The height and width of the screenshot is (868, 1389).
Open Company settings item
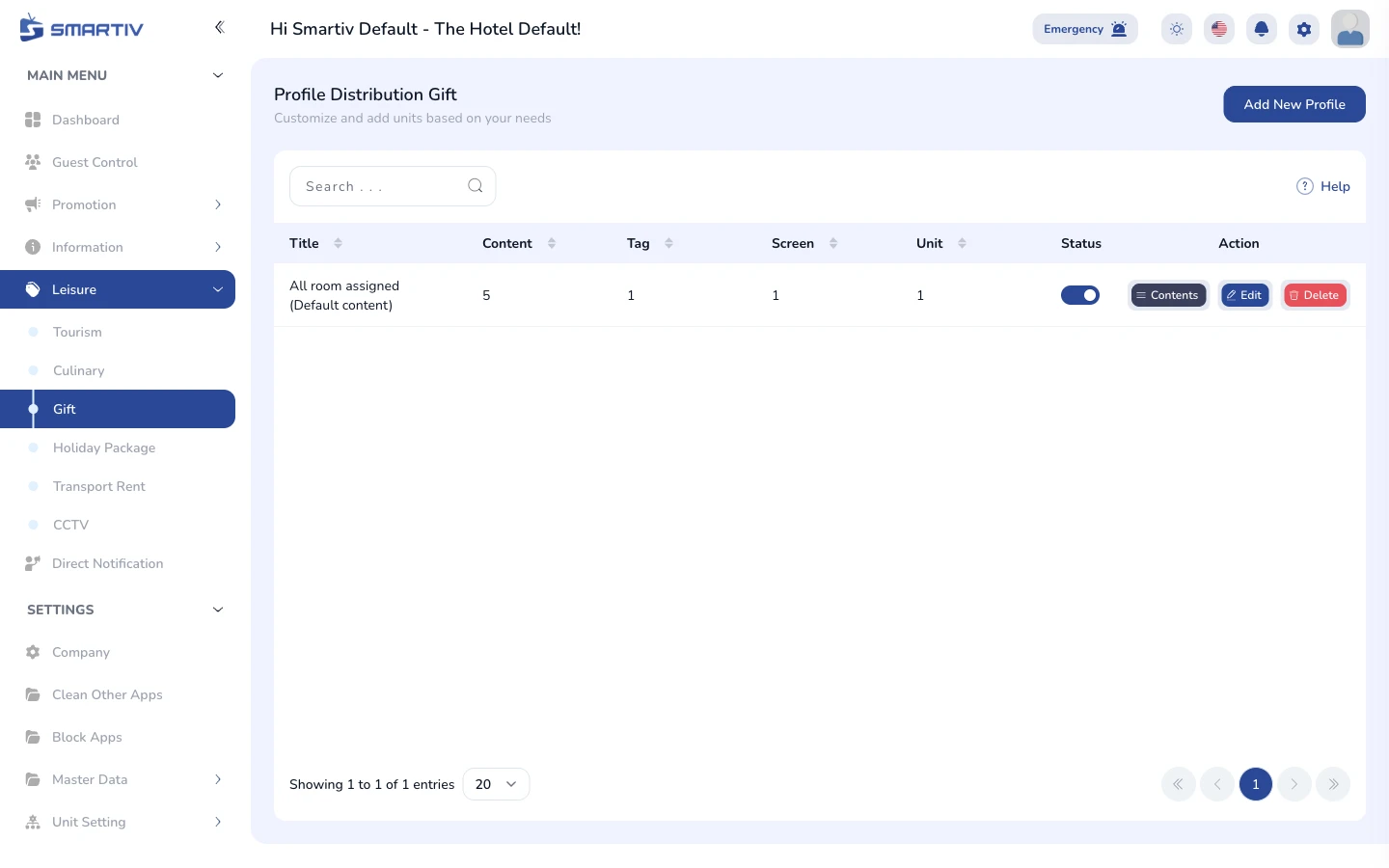coord(118,652)
